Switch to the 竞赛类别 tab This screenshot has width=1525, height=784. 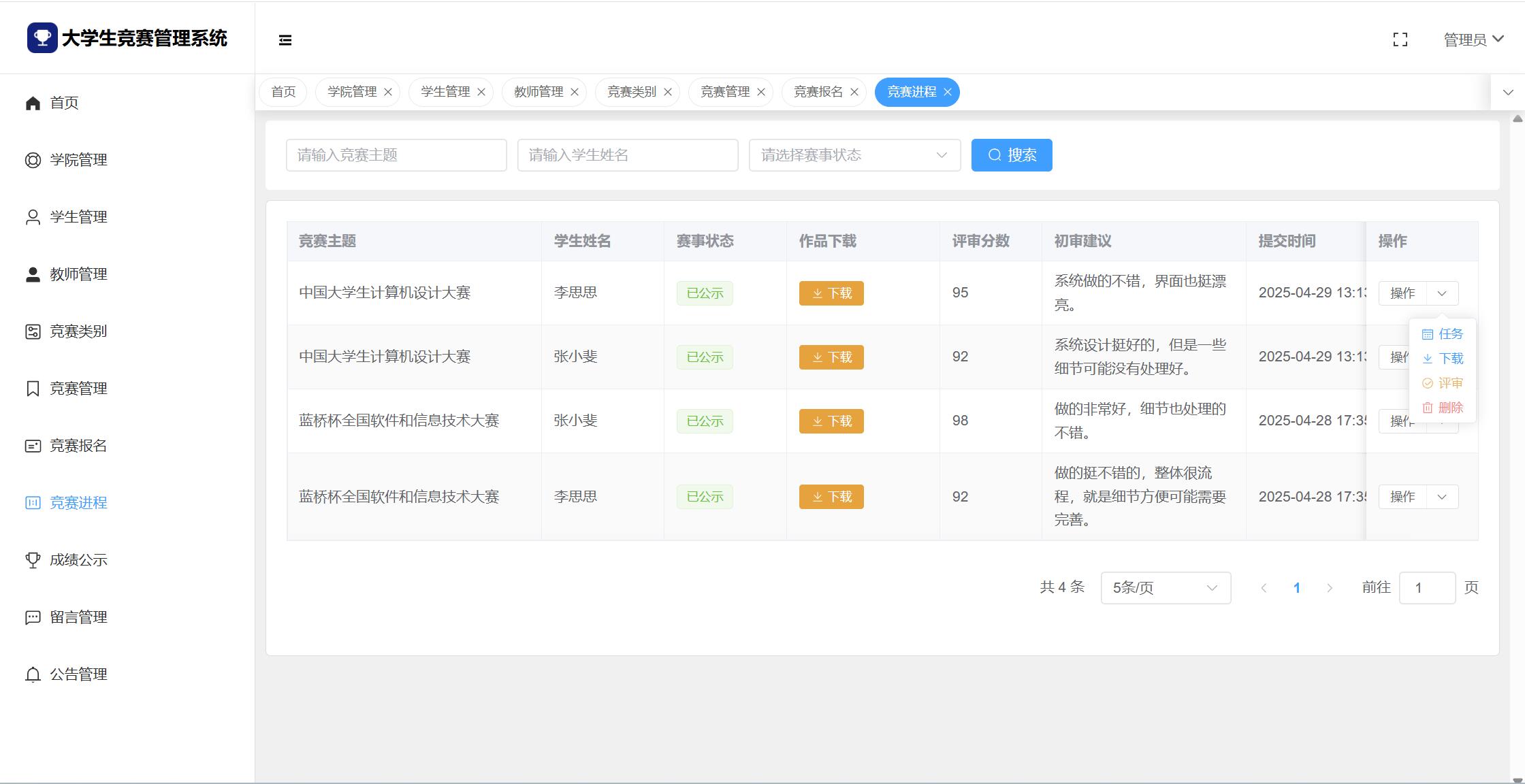pyautogui.click(x=631, y=92)
